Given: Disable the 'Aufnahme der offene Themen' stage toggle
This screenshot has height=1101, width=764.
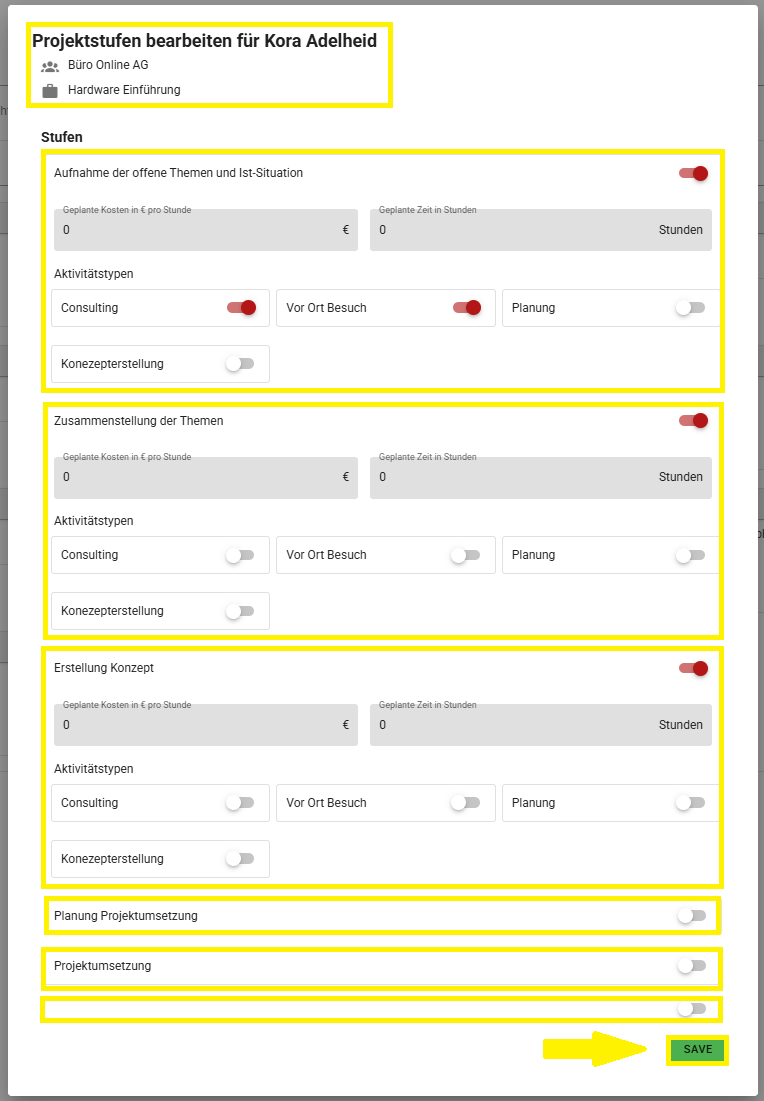Looking at the screenshot, I should pos(693,173).
